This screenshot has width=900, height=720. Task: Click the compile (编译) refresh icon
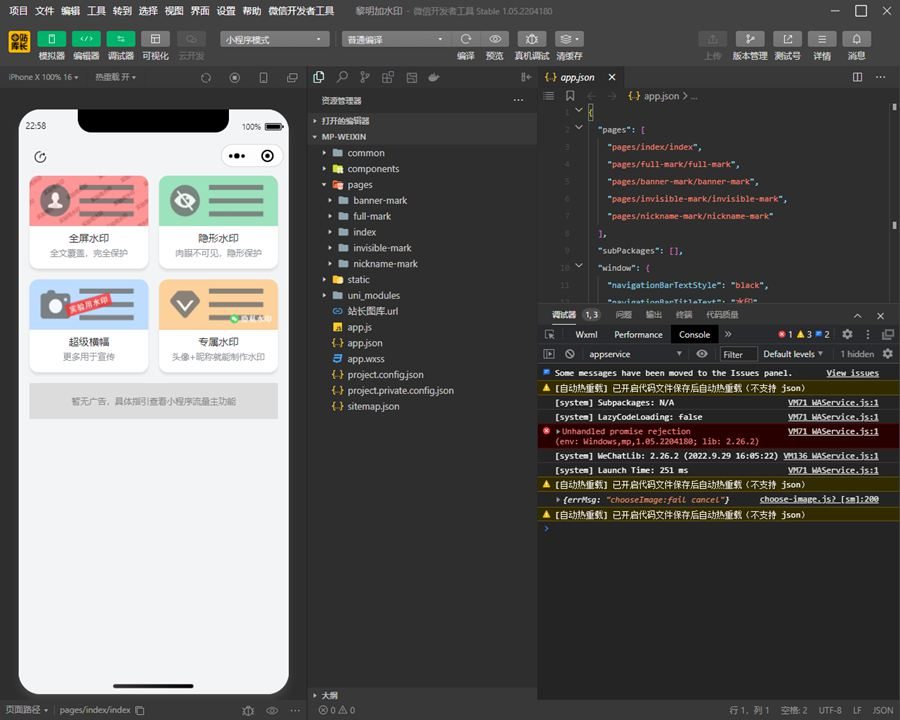point(466,39)
